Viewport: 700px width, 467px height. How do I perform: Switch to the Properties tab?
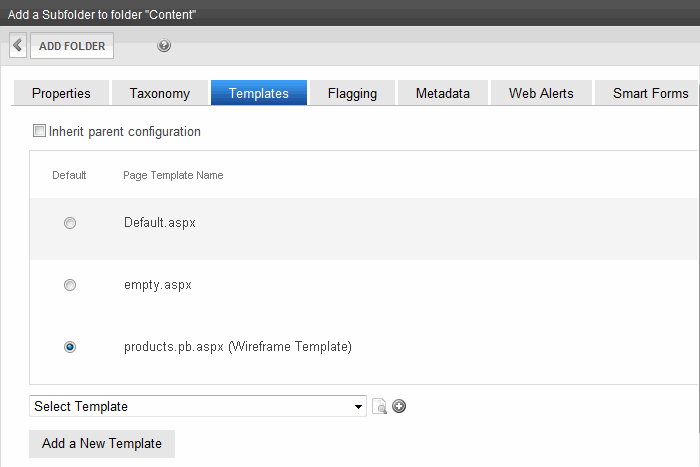(x=61, y=93)
